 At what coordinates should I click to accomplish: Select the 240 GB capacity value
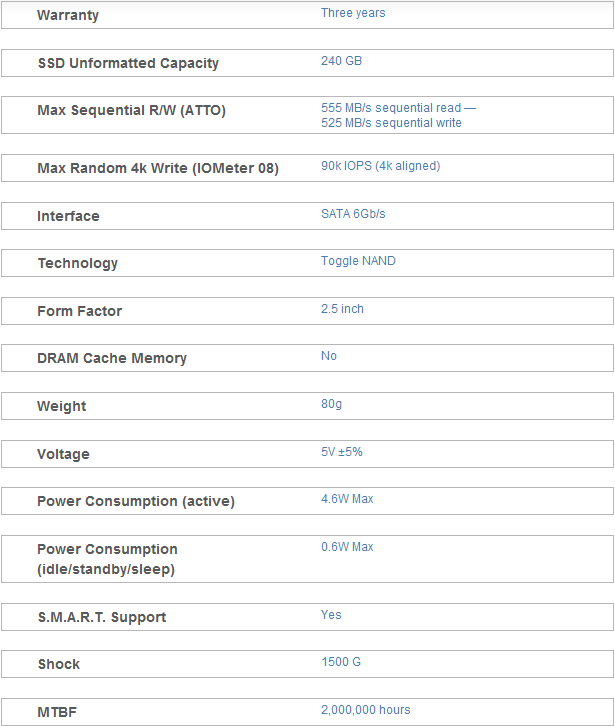pos(341,61)
